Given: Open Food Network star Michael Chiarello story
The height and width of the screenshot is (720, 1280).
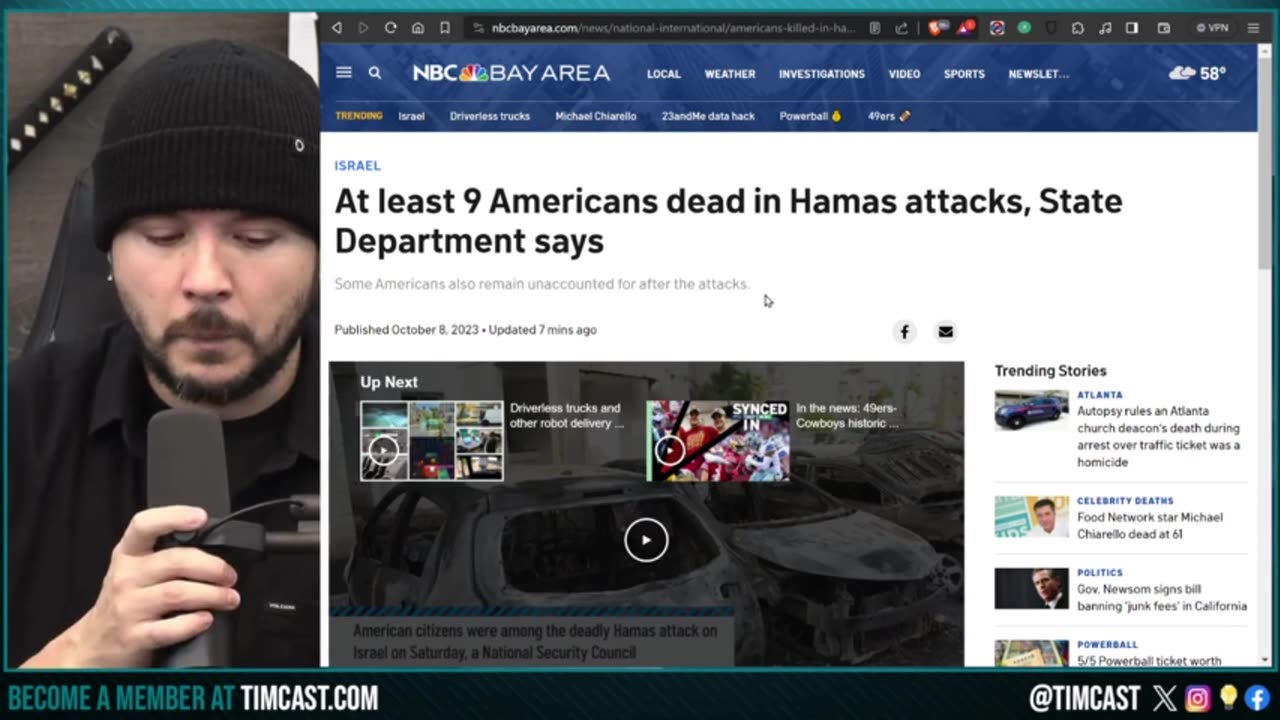Looking at the screenshot, I should pyautogui.click(x=1150, y=525).
